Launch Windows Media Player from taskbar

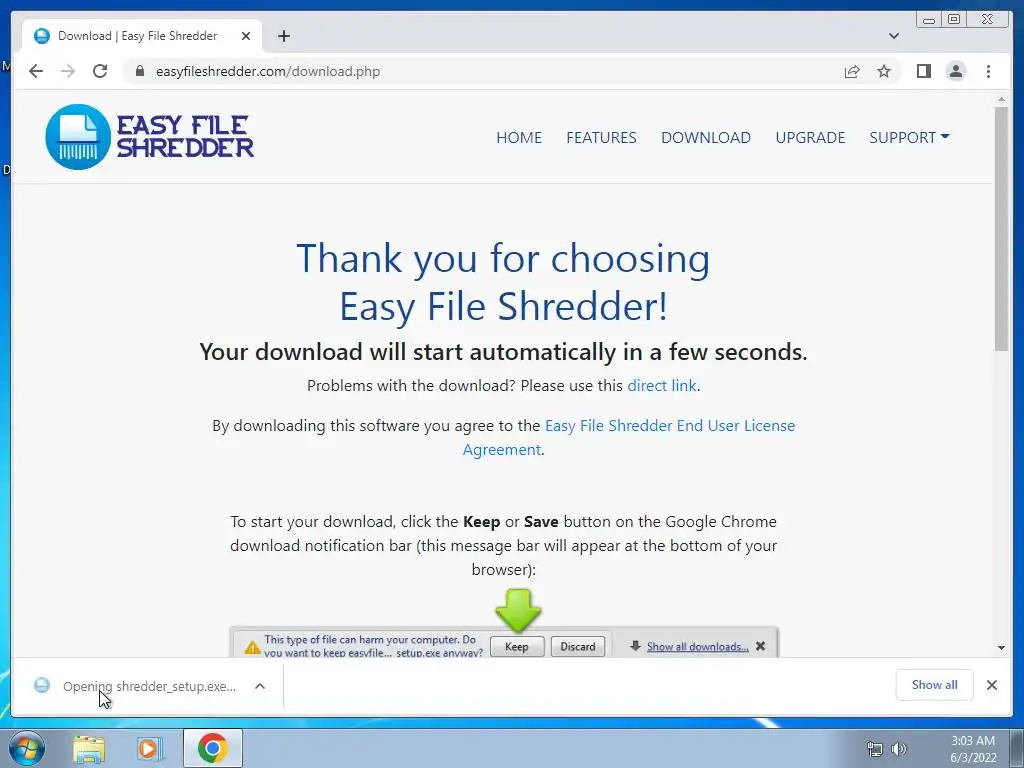pos(150,748)
